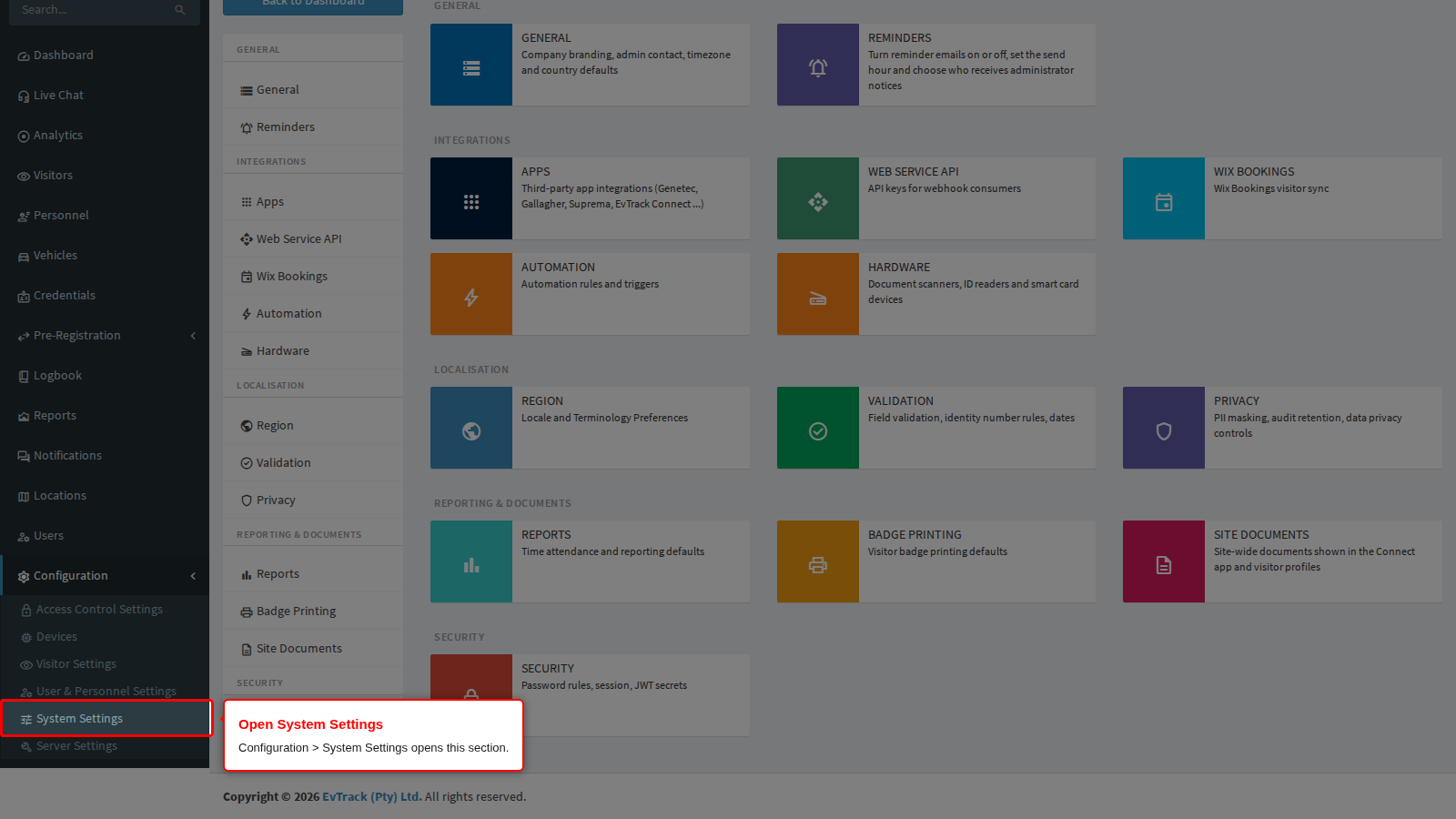Click the Live Chat headset icon
Viewport: 1456px width, 819px height.
tap(24, 96)
